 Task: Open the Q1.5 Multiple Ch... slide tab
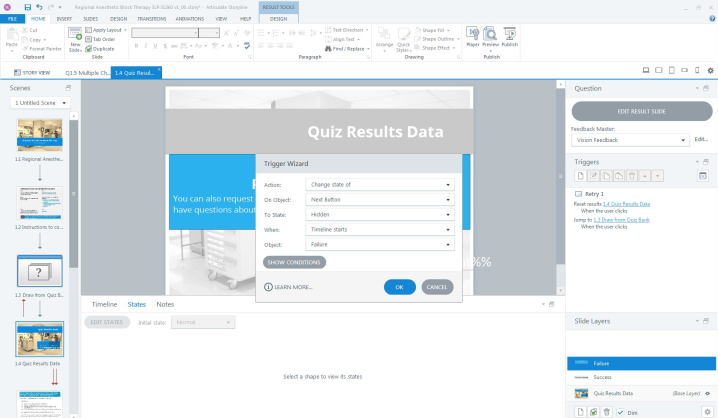point(87,73)
